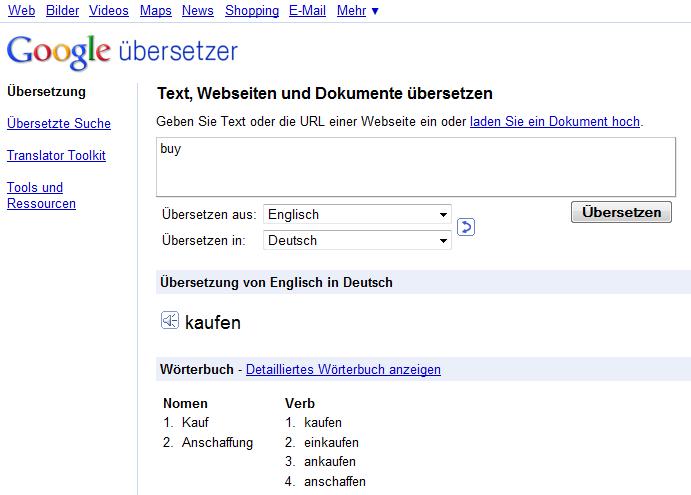Select News in the top bar

tap(198, 11)
